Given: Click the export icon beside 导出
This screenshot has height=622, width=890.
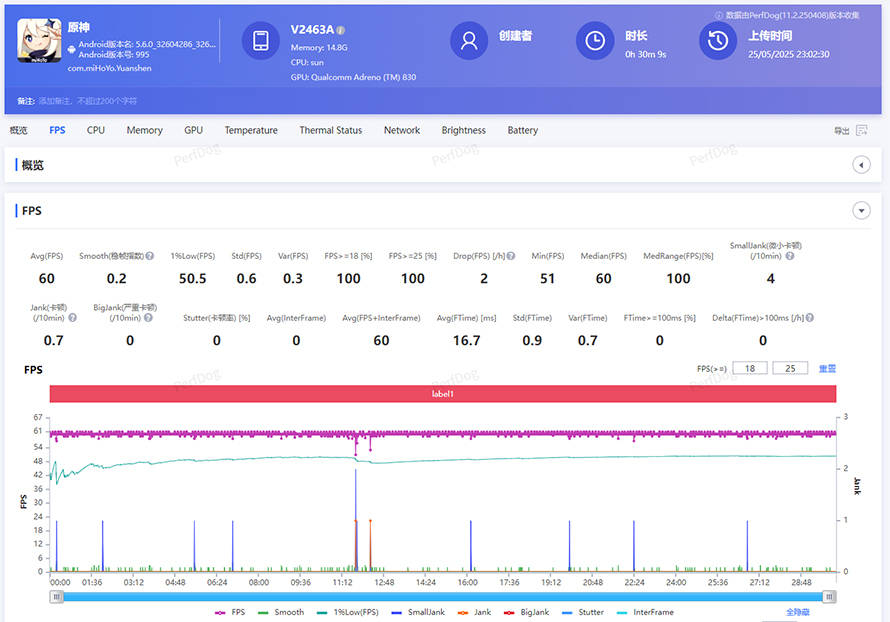Looking at the screenshot, I should click(861, 131).
